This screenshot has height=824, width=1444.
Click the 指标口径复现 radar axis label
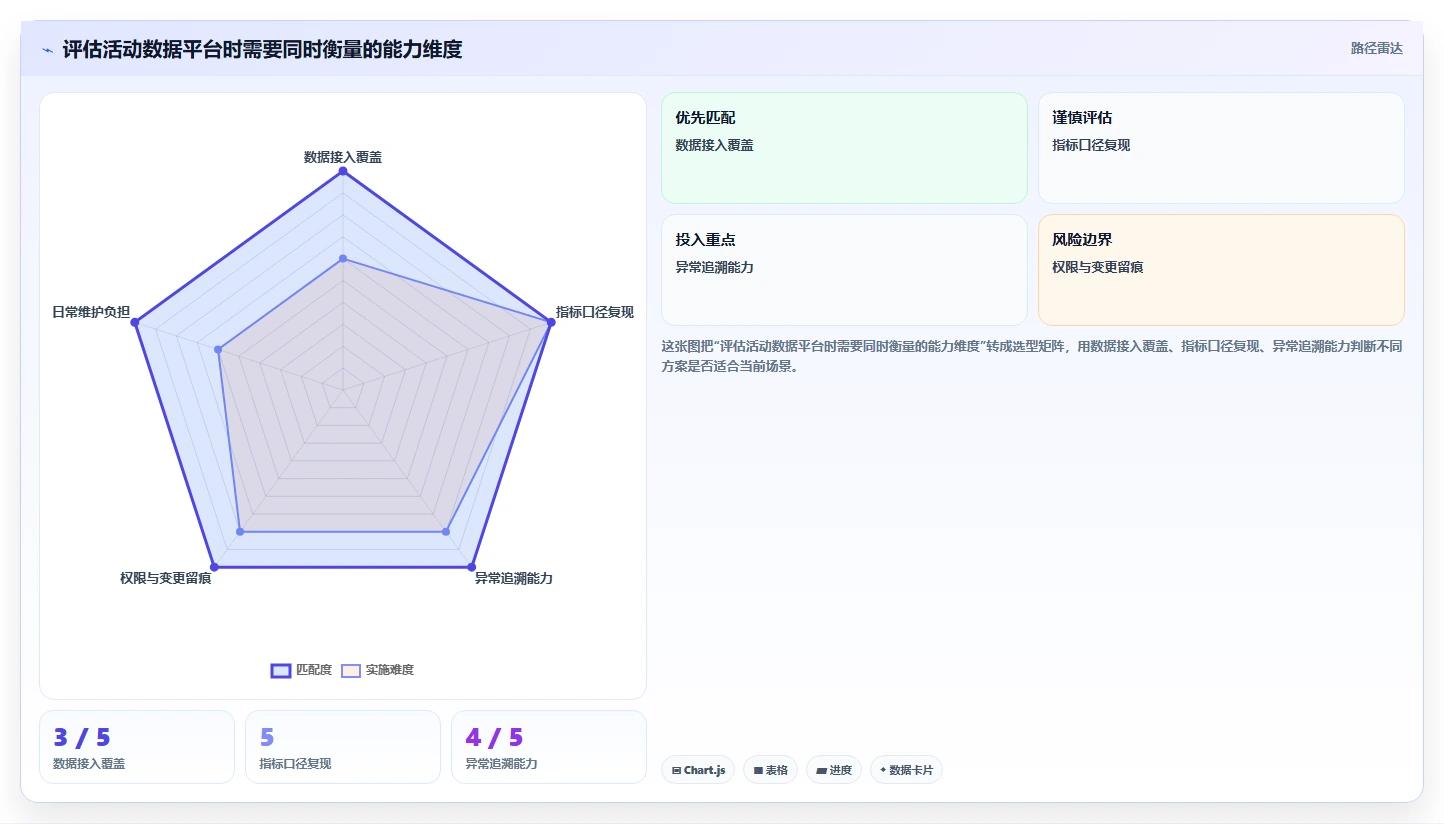coord(595,312)
